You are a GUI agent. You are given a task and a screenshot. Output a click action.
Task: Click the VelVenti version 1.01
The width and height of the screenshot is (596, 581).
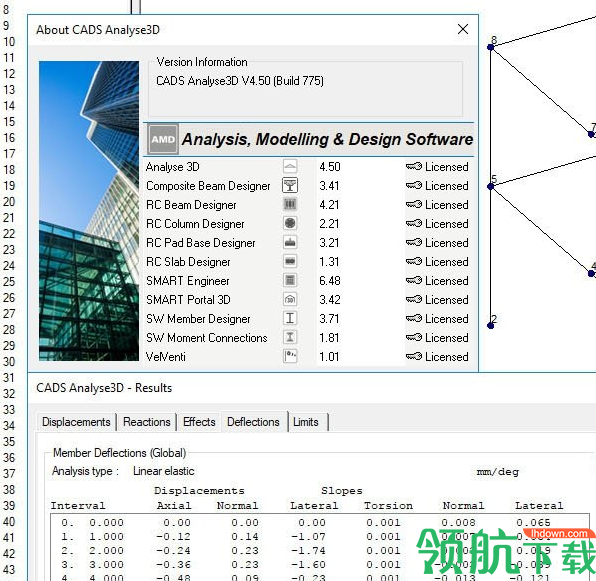tap(329, 357)
